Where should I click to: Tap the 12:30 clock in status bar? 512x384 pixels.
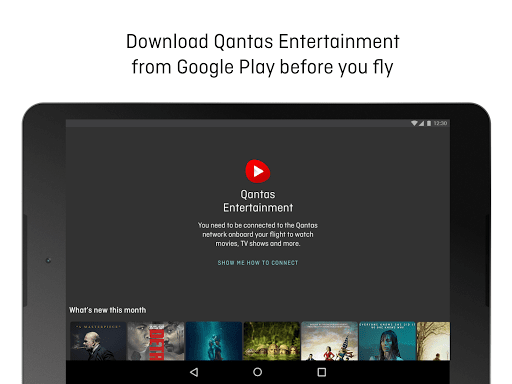[440, 123]
